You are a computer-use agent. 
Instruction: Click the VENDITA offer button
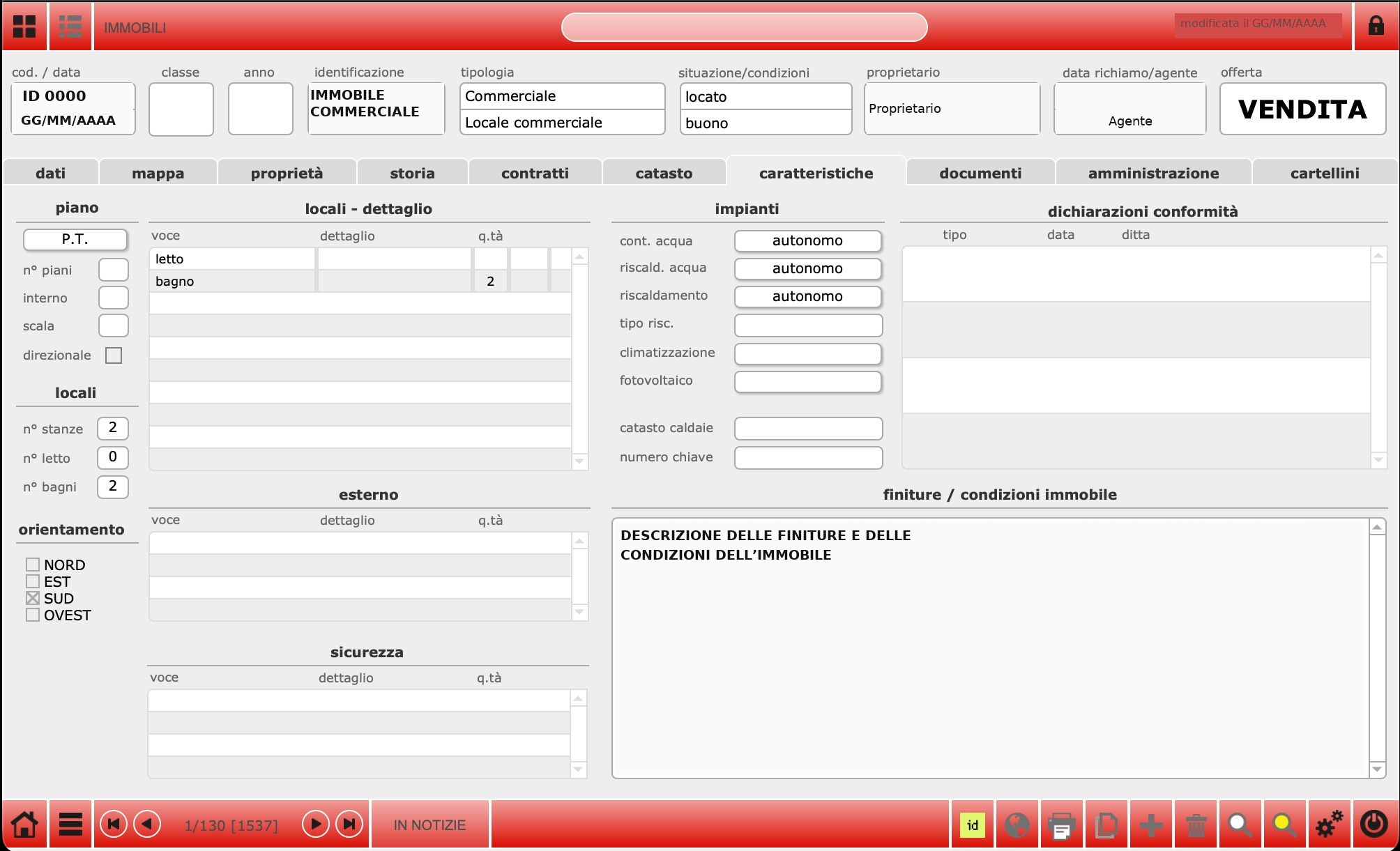1302,109
